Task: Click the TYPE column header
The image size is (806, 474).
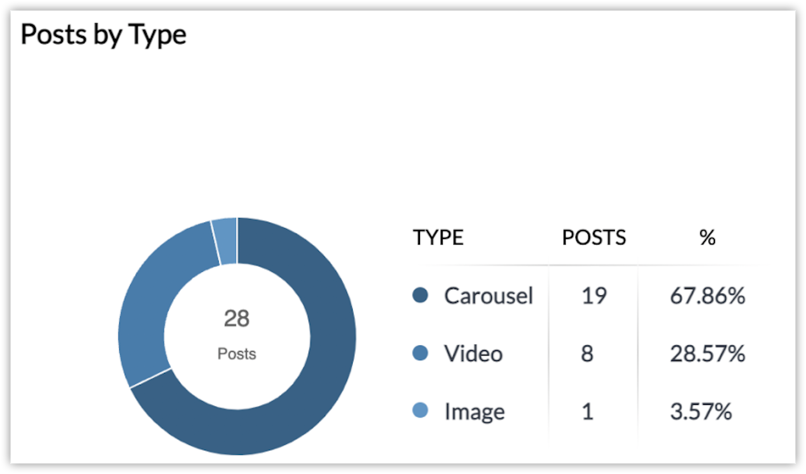Action: pyautogui.click(x=438, y=238)
